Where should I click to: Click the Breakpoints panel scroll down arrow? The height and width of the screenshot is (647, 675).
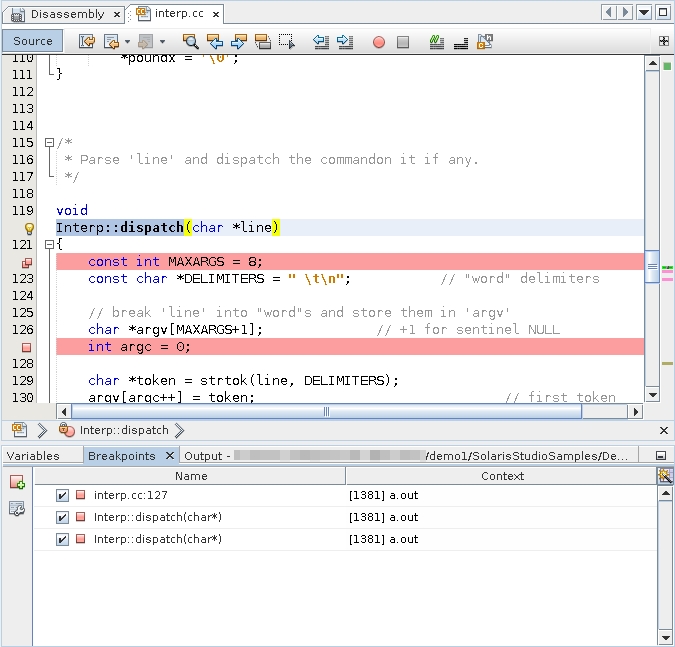tap(666, 638)
